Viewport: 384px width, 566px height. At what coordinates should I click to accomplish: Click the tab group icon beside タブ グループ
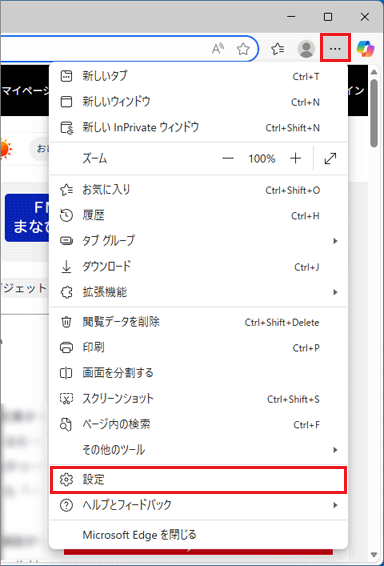66,240
